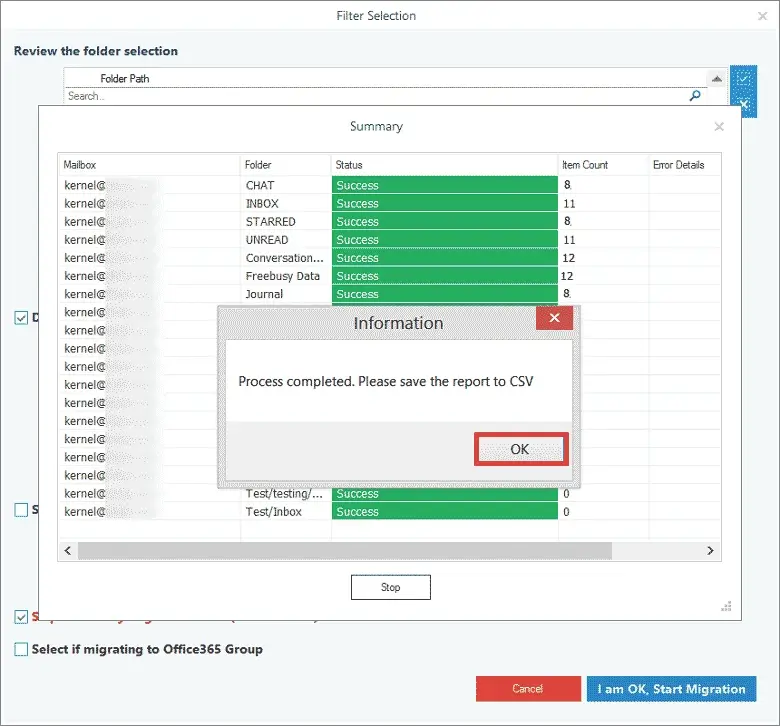Click the Summary horizontal scrollbar thumb

click(x=345, y=550)
